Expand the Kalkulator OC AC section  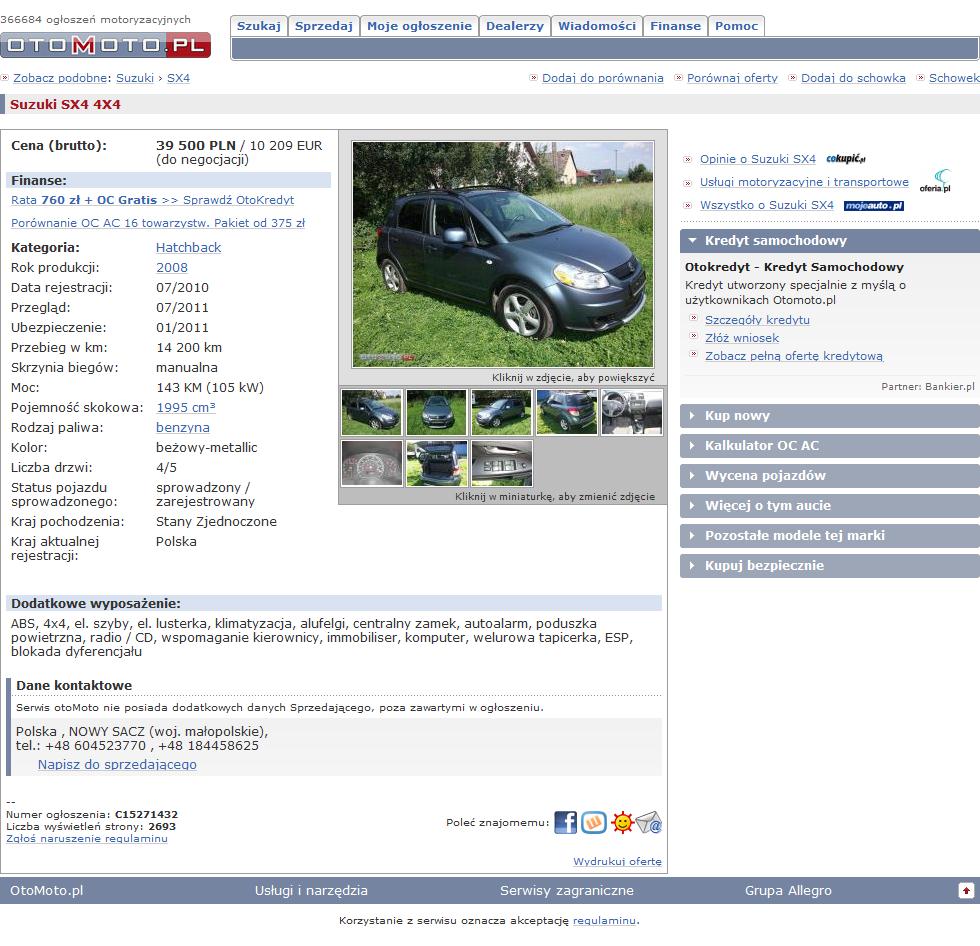pyautogui.click(x=830, y=446)
